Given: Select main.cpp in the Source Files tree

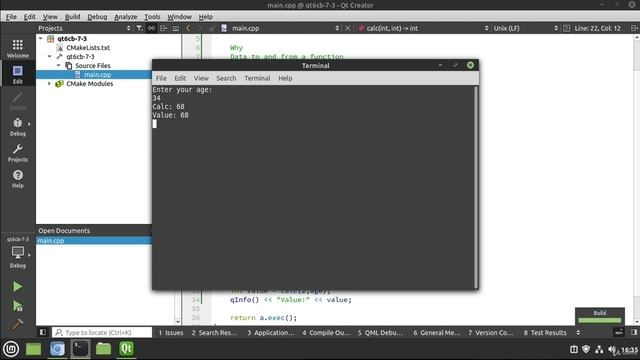Looking at the screenshot, I should coord(98,74).
